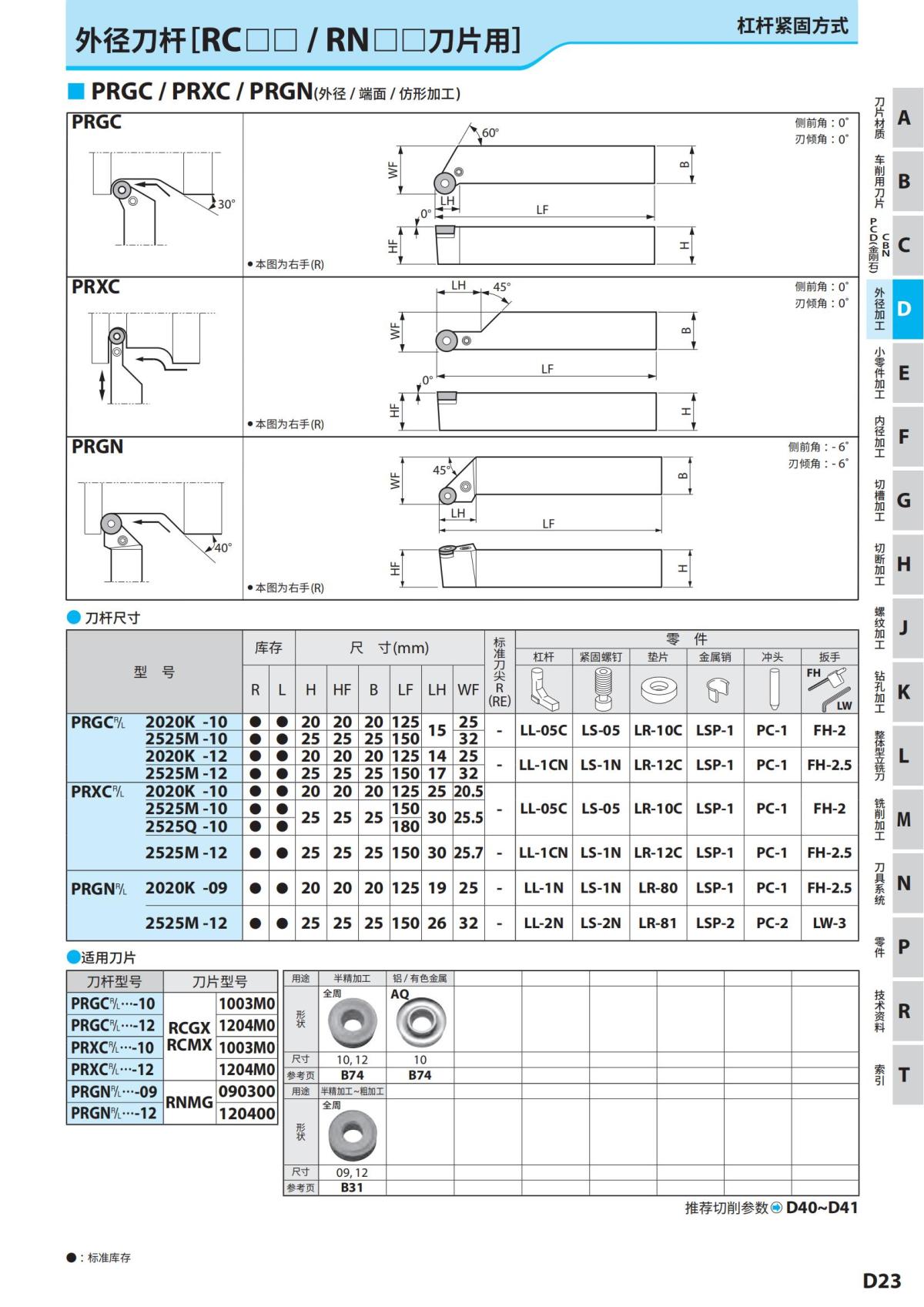Viewport: 924px width, 1307px height.
Task: Click the blue circle bullet beside 刀杆尺寸
Action: 74,618
